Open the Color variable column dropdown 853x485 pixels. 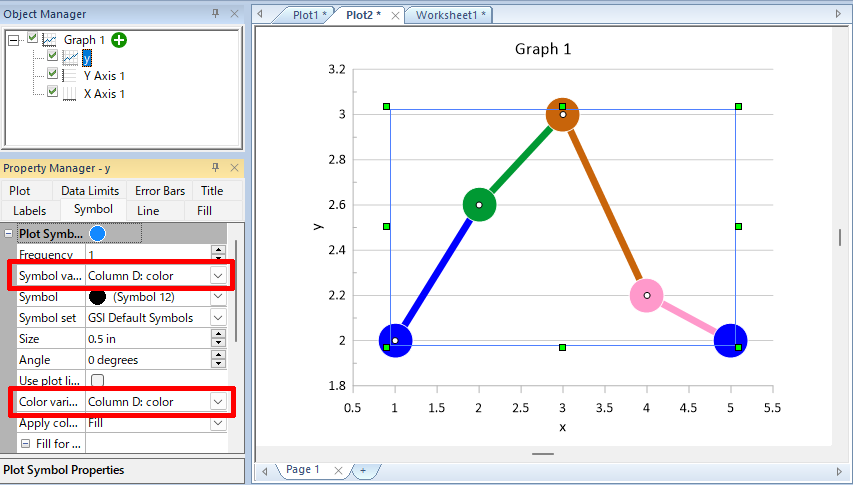(217, 402)
